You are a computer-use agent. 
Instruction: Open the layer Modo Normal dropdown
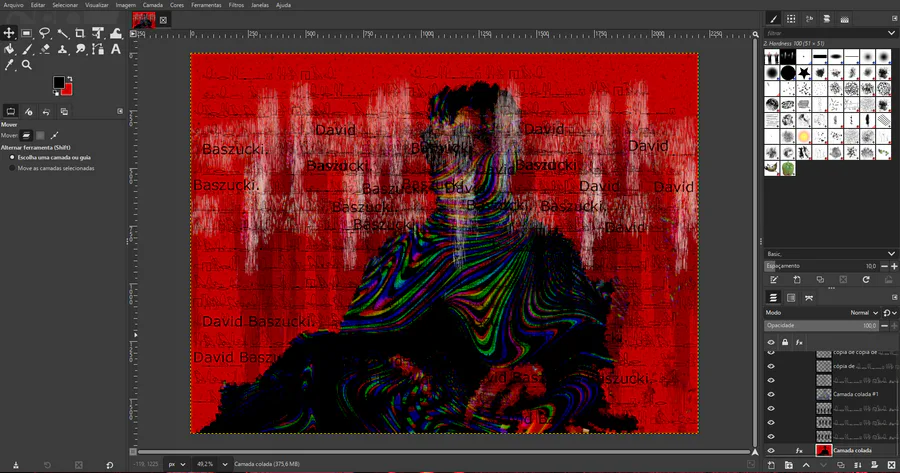[864, 313]
